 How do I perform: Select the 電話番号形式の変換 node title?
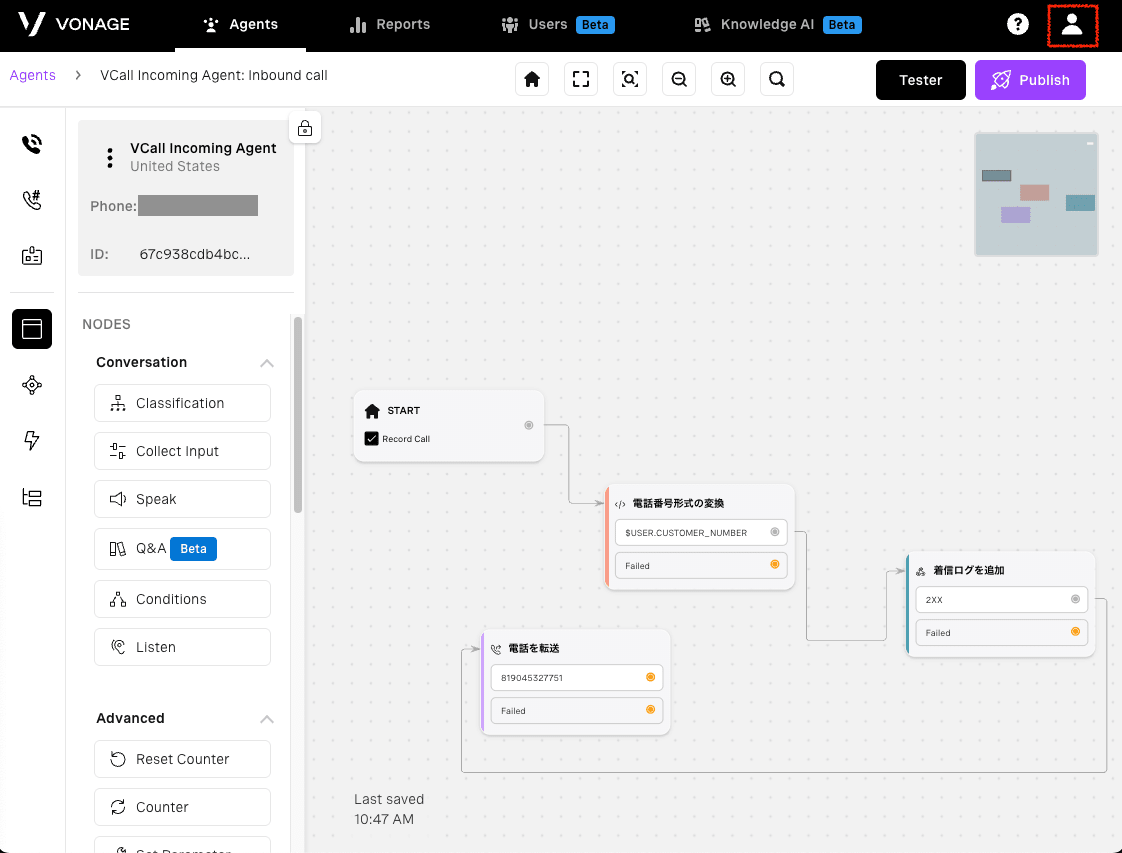(x=678, y=503)
